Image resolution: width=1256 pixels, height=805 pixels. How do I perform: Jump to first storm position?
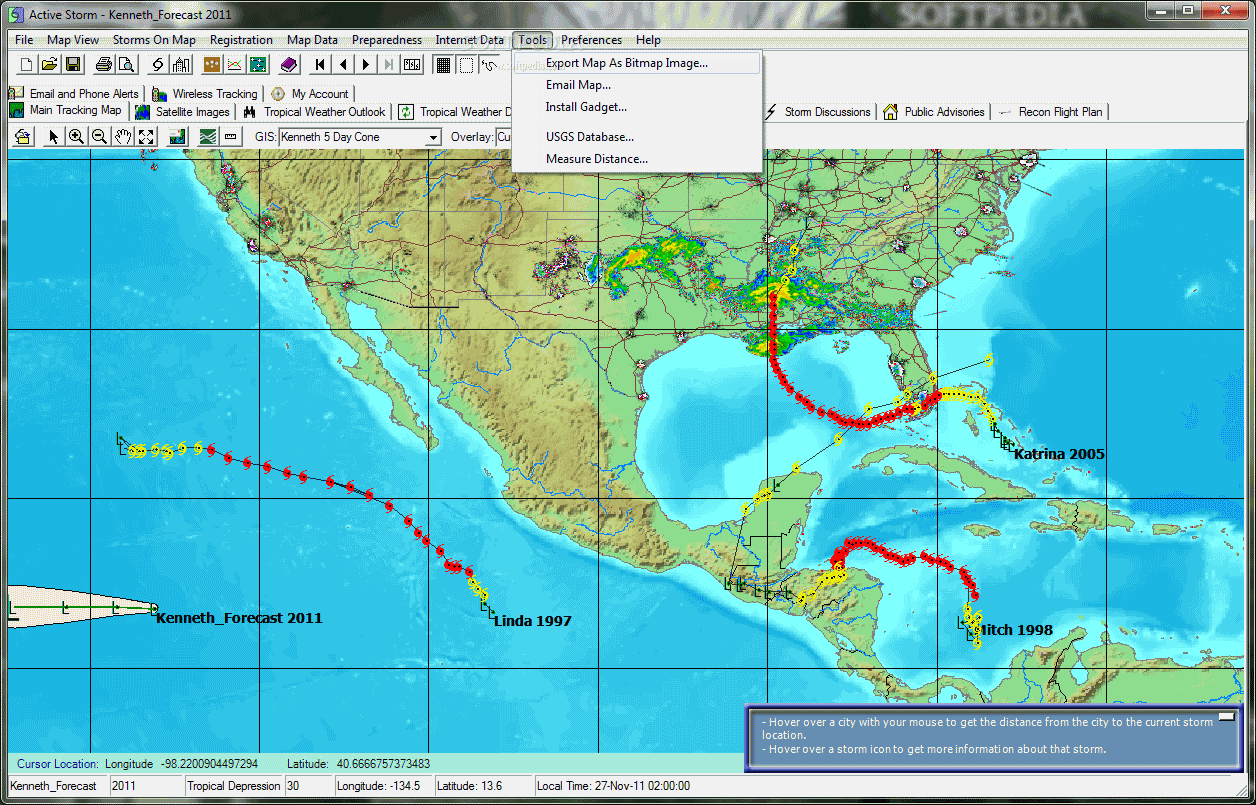(320, 65)
